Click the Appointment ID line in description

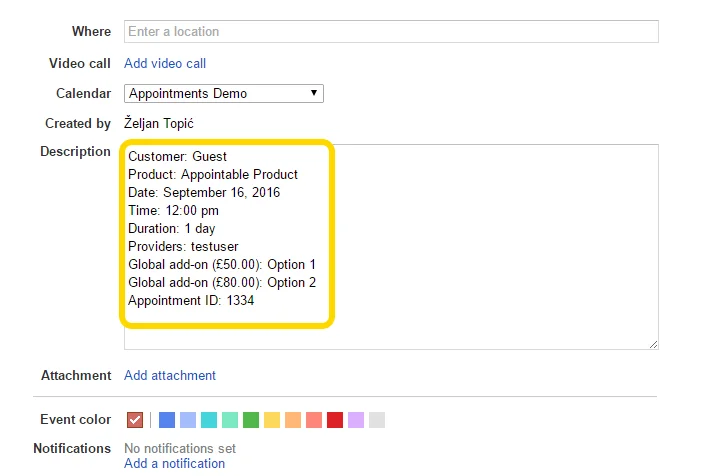click(191, 300)
